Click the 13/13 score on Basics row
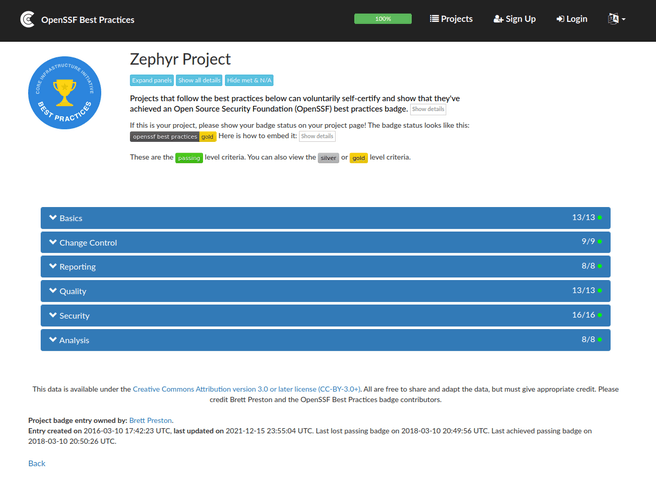This screenshot has width=656, height=485. pyautogui.click(x=583, y=217)
